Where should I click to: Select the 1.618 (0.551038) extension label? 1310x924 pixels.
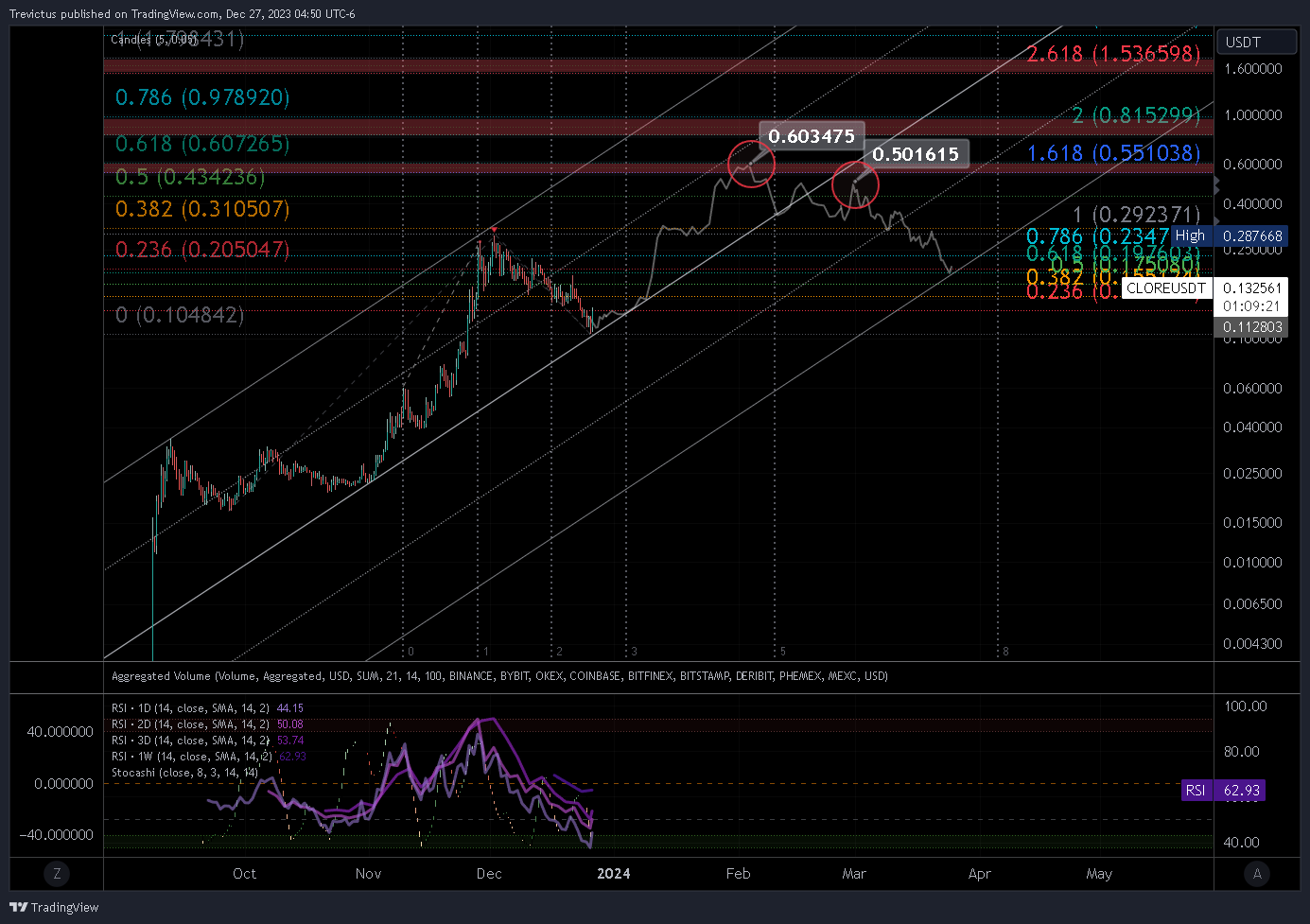1113,153
